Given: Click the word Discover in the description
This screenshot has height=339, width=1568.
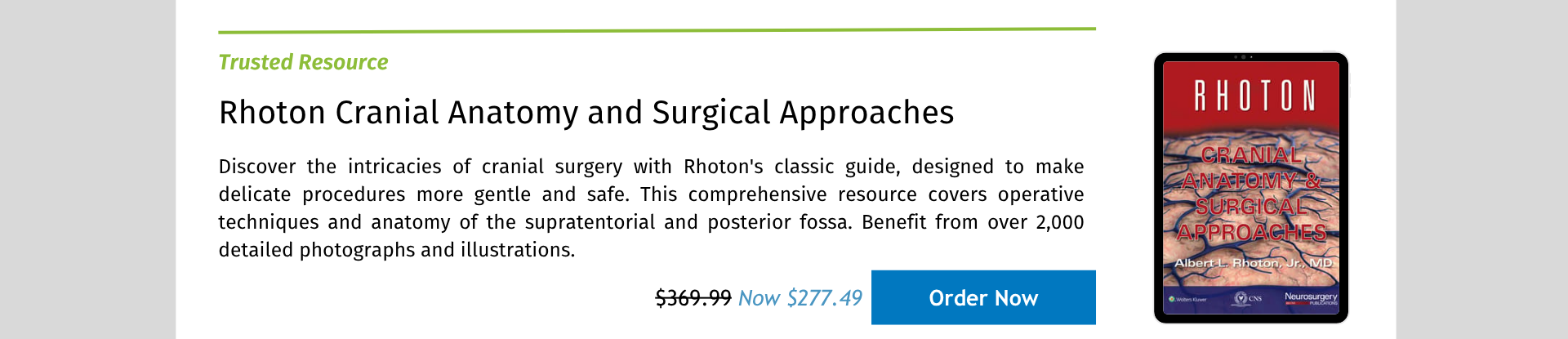Looking at the screenshot, I should [257, 167].
